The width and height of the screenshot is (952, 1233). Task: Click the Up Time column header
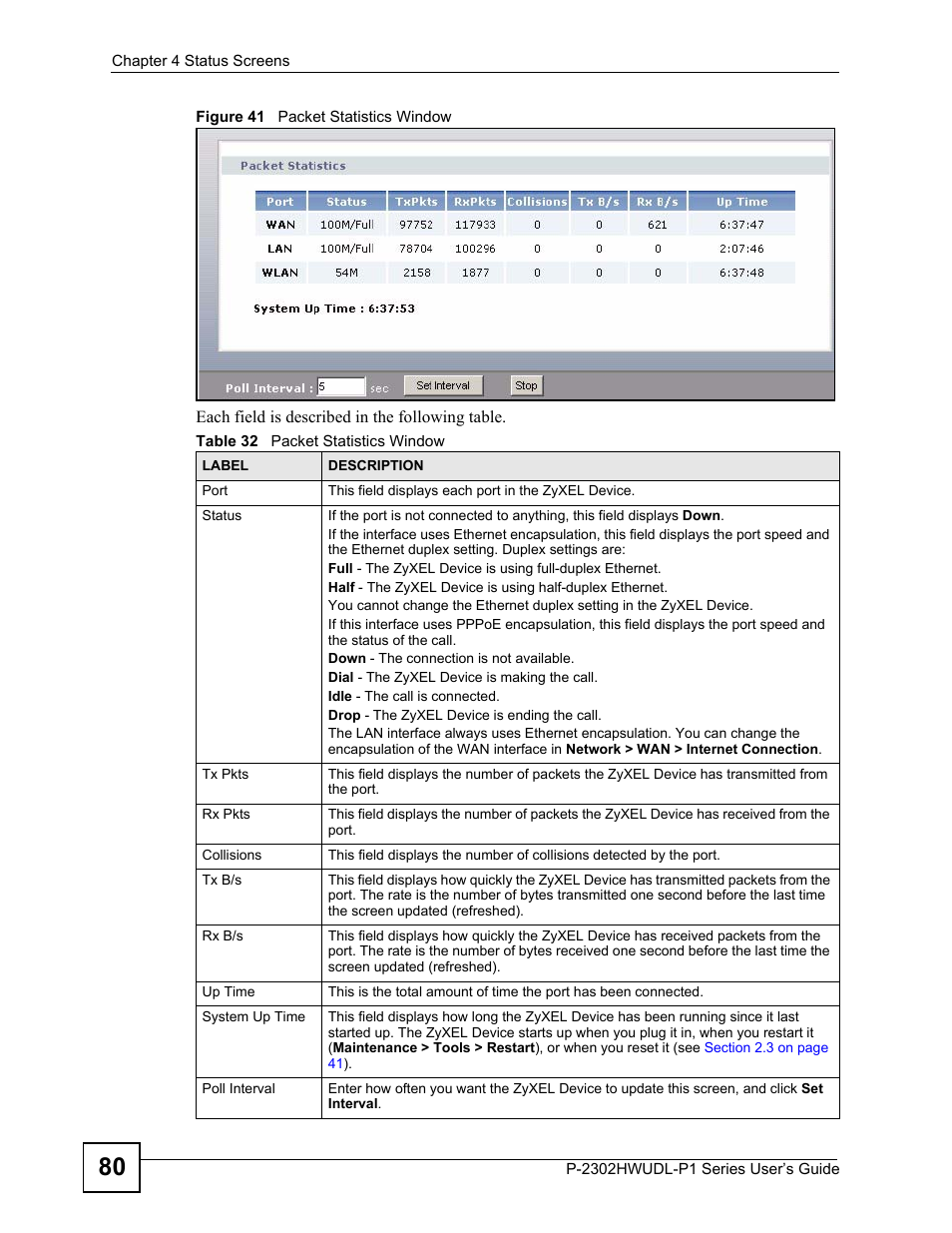pos(741,202)
